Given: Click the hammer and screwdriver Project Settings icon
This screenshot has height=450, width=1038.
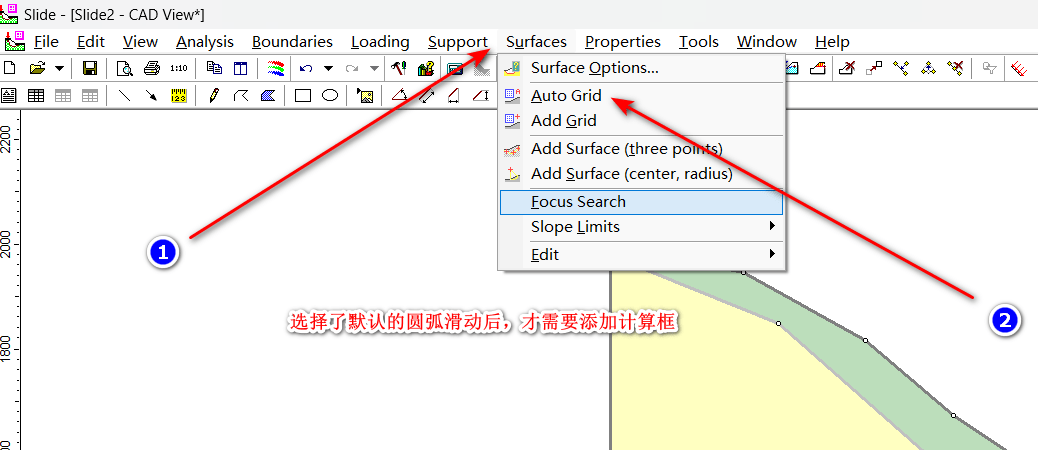Looking at the screenshot, I should pyautogui.click(x=399, y=68).
